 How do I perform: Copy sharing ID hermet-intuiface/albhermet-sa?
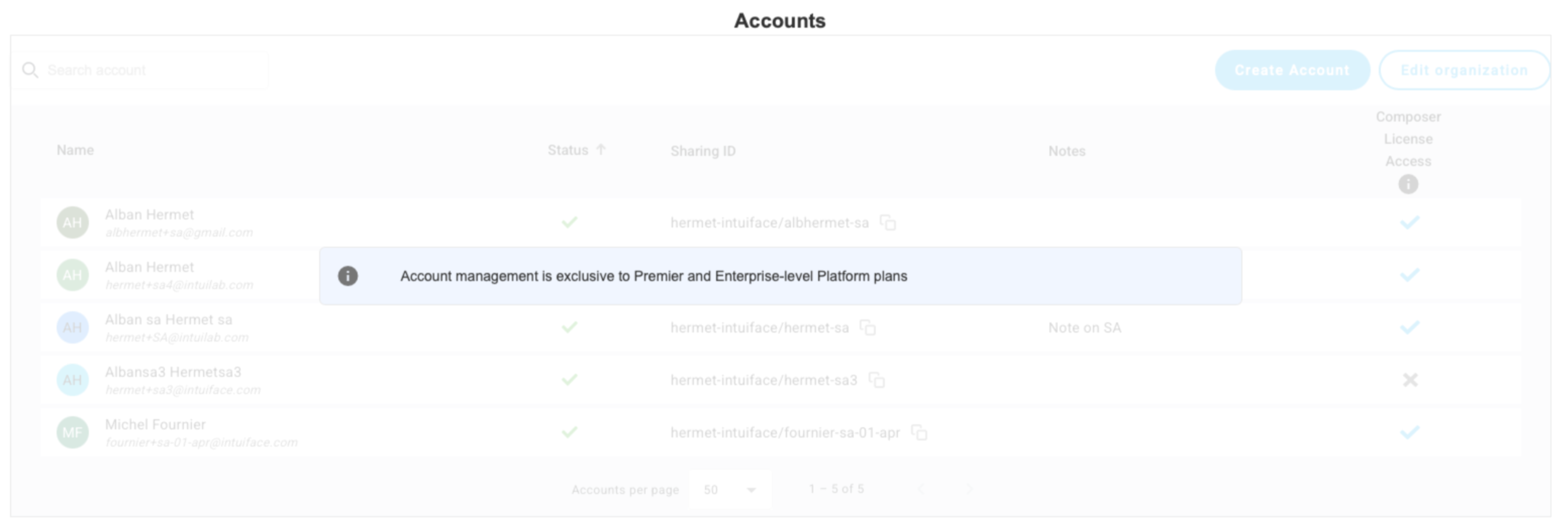pyautogui.click(x=888, y=223)
